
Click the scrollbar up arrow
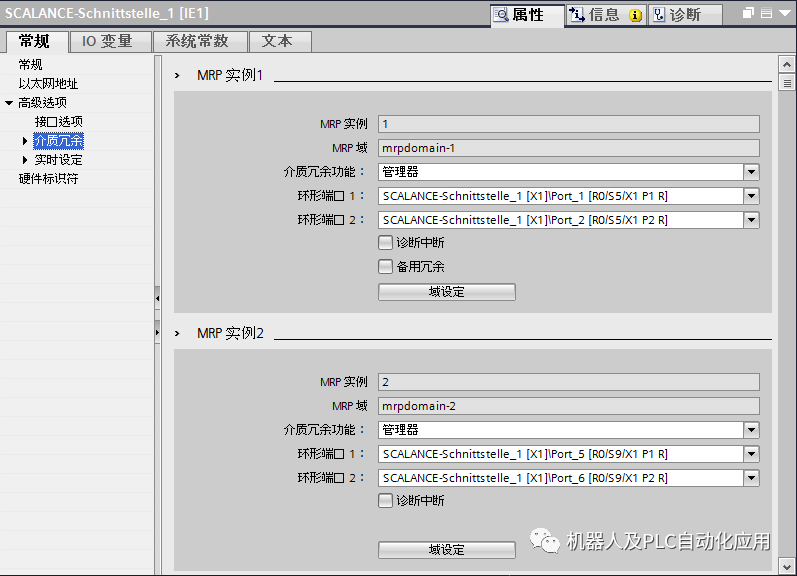(787, 65)
